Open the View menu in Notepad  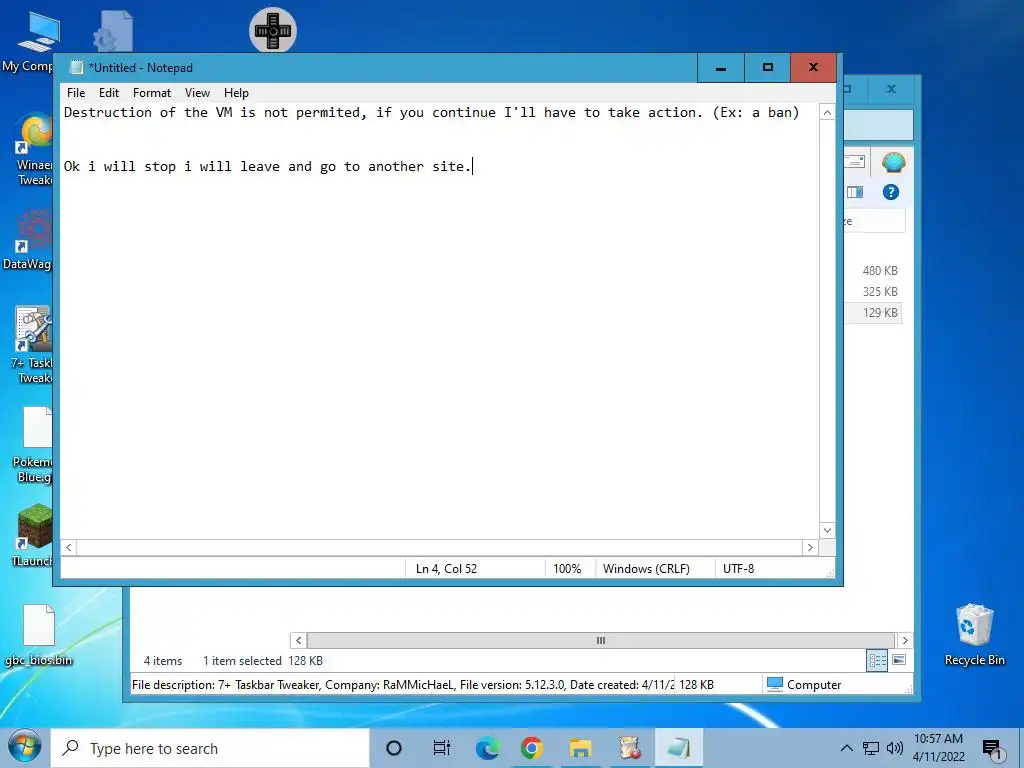pos(197,93)
